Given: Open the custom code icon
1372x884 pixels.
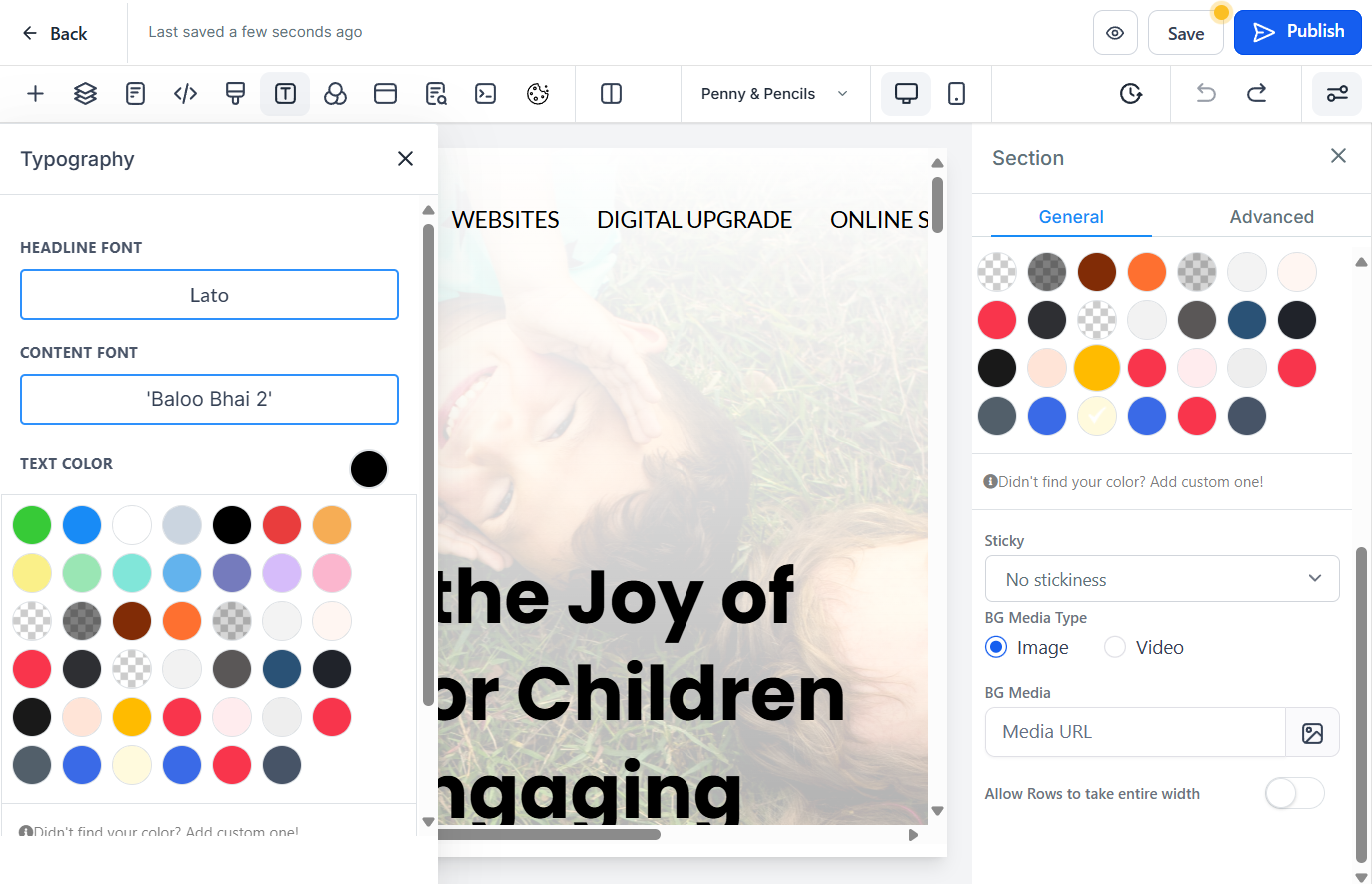Looking at the screenshot, I should click(x=185, y=94).
